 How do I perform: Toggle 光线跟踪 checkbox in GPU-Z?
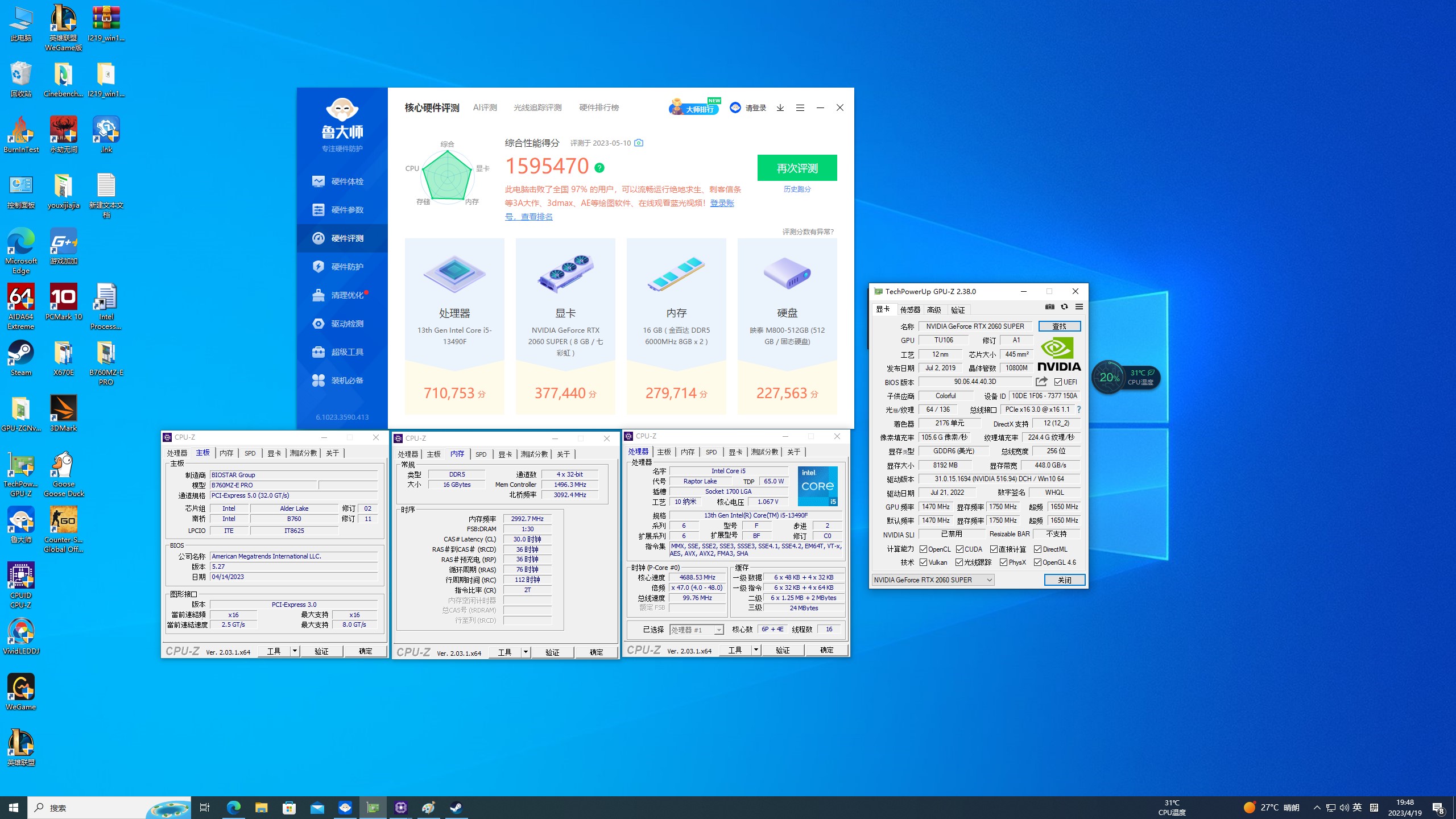[x=959, y=562]
